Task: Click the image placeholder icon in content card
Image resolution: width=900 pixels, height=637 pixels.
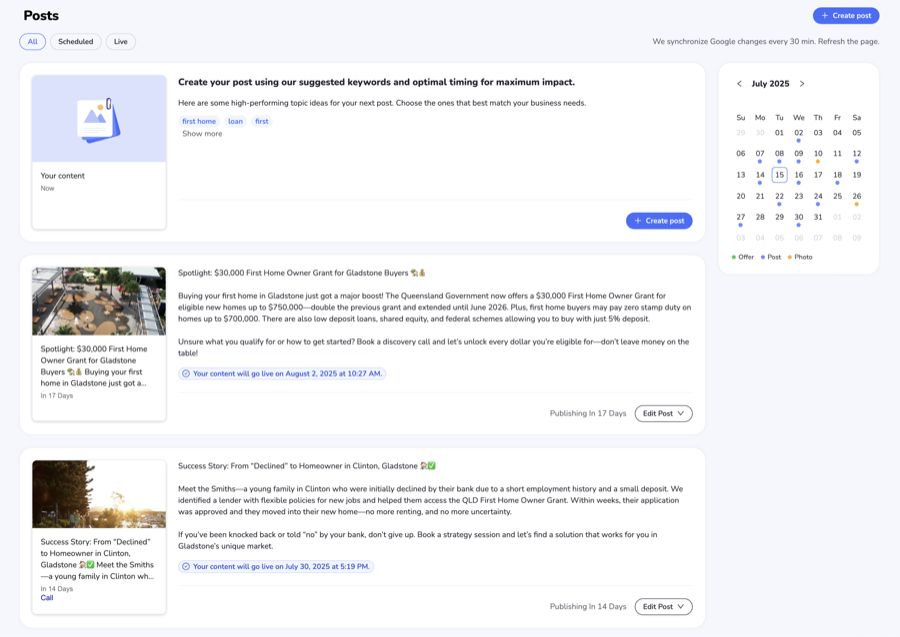Action: (x=99, y=119)
